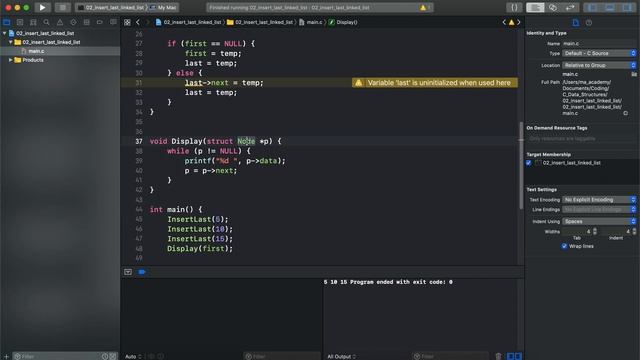Toggle the Navigator panel visibility
This screenshot has width=640, height=360.
pyautogui.click(x=592, y=7)
